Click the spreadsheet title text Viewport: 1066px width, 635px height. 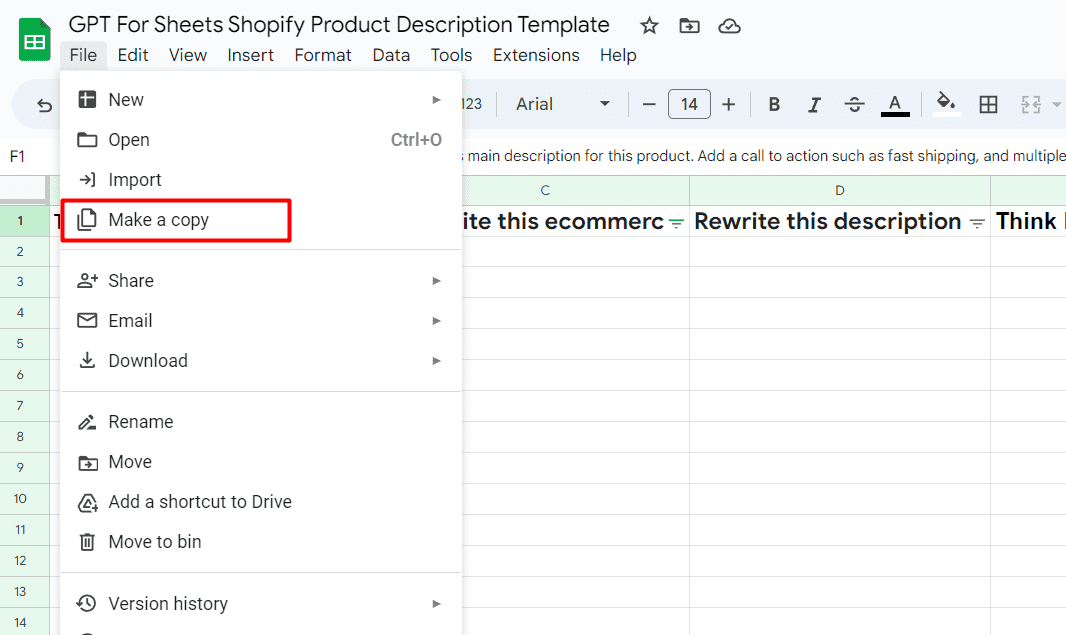coord(339,25)
